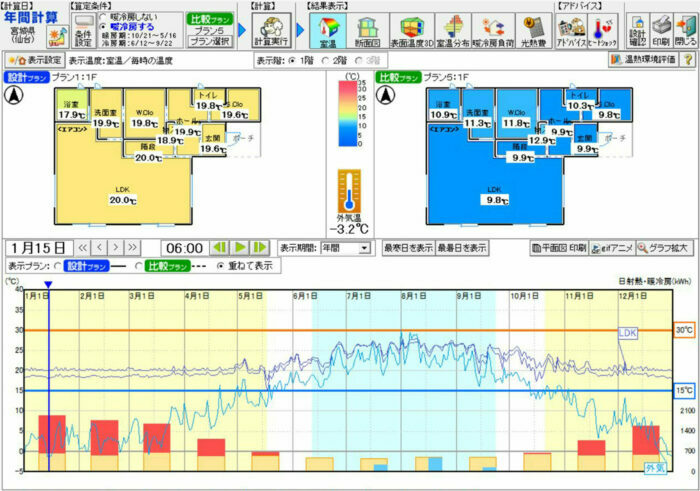Click the 設計プラン blue badge above floor plan
This screenshot has width=700, height=491.
(26, 77)
